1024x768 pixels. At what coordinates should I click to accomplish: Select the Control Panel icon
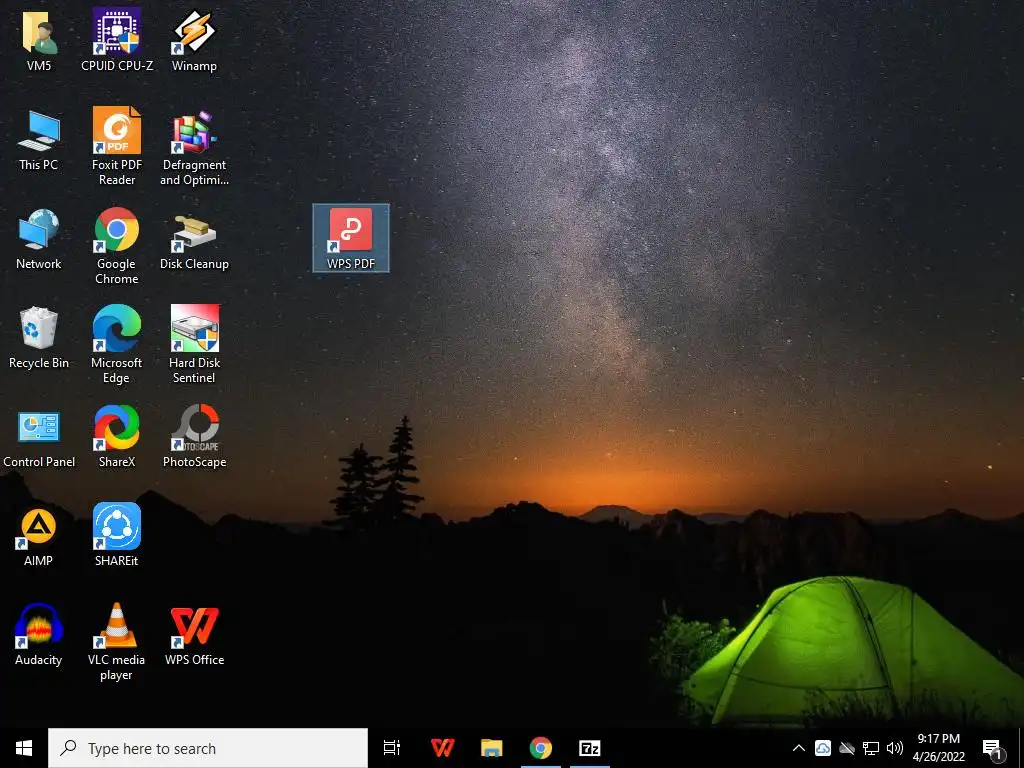tap(39, 438)
